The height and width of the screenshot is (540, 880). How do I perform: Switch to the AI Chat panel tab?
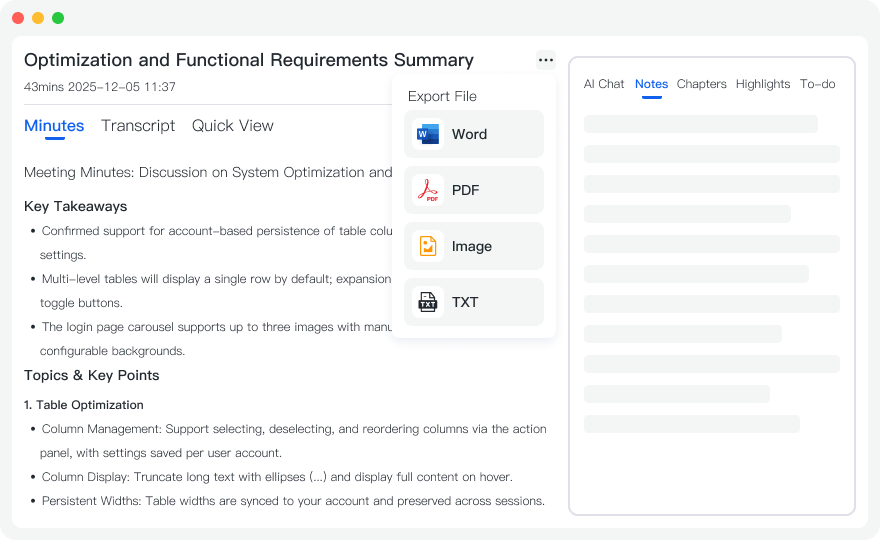[x=604, y=84]
